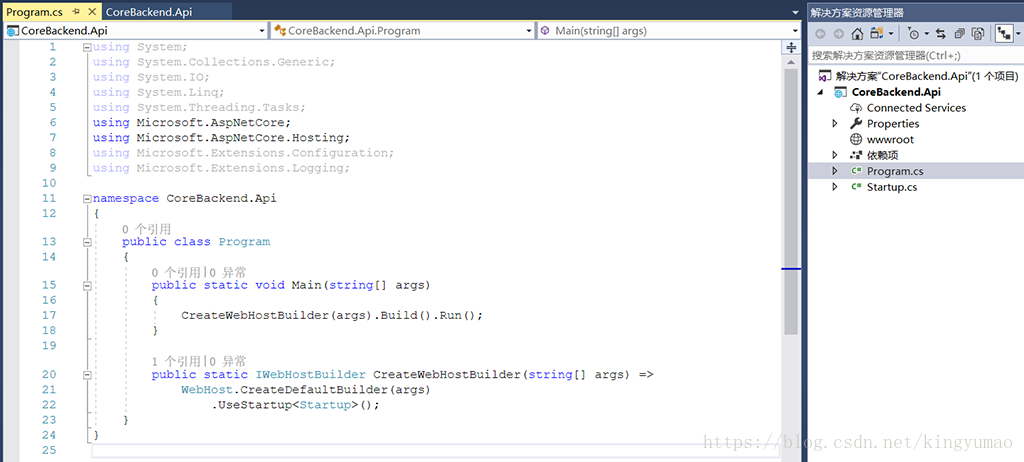Switch to the CoreBackend.Api tab
The width and height of the screenshot is (1024, 462).
pyautogui.click(x=149, y=12)
